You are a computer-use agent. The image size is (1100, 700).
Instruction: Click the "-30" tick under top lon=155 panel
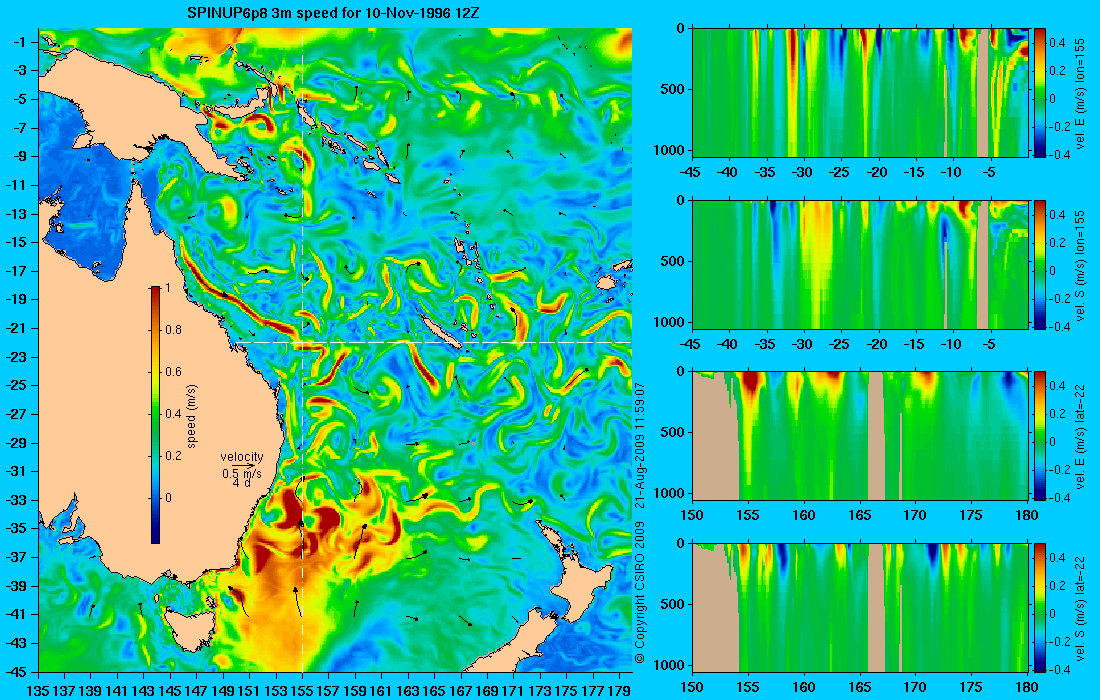pos(803,173)
